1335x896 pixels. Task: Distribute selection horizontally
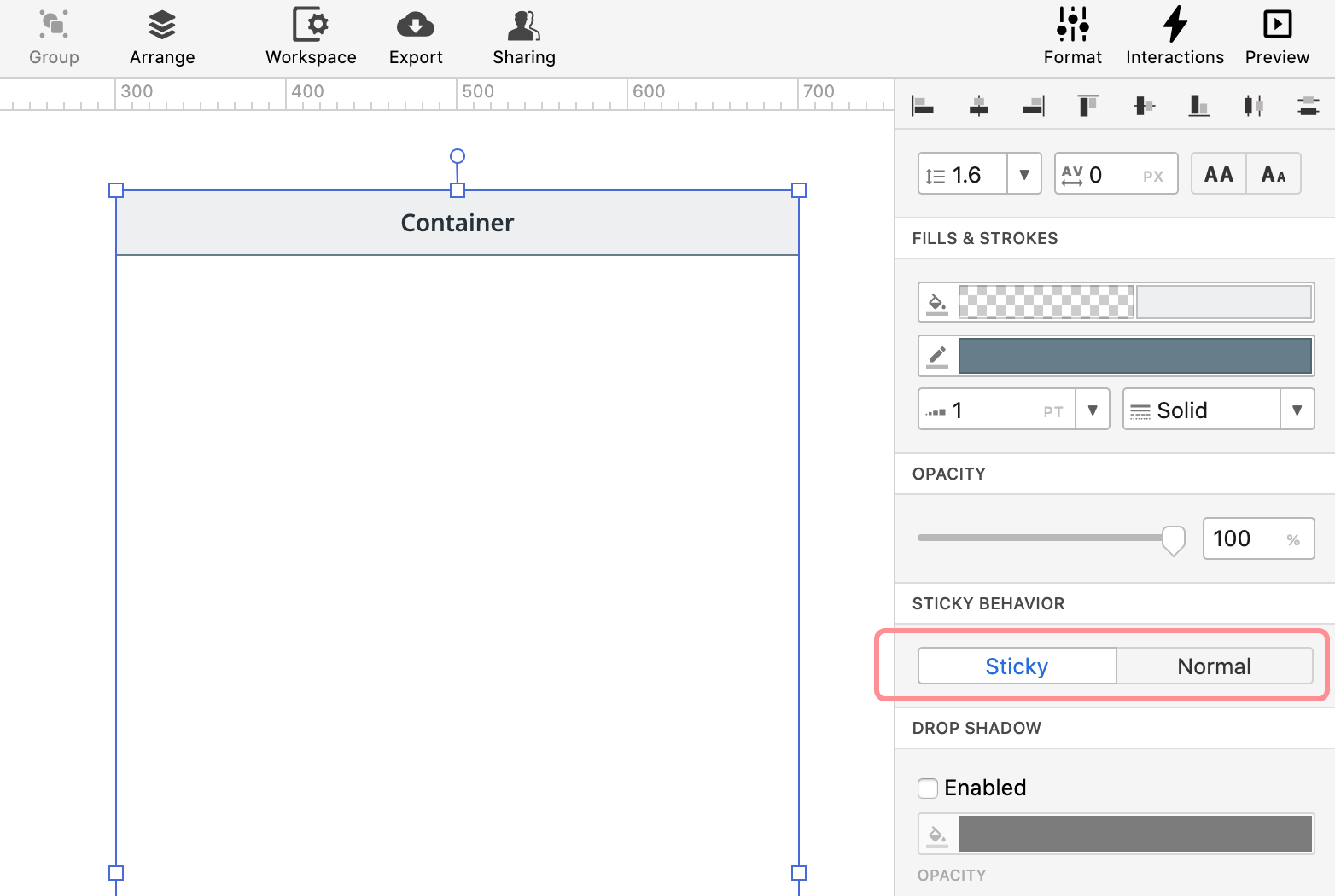point(1253,106)
